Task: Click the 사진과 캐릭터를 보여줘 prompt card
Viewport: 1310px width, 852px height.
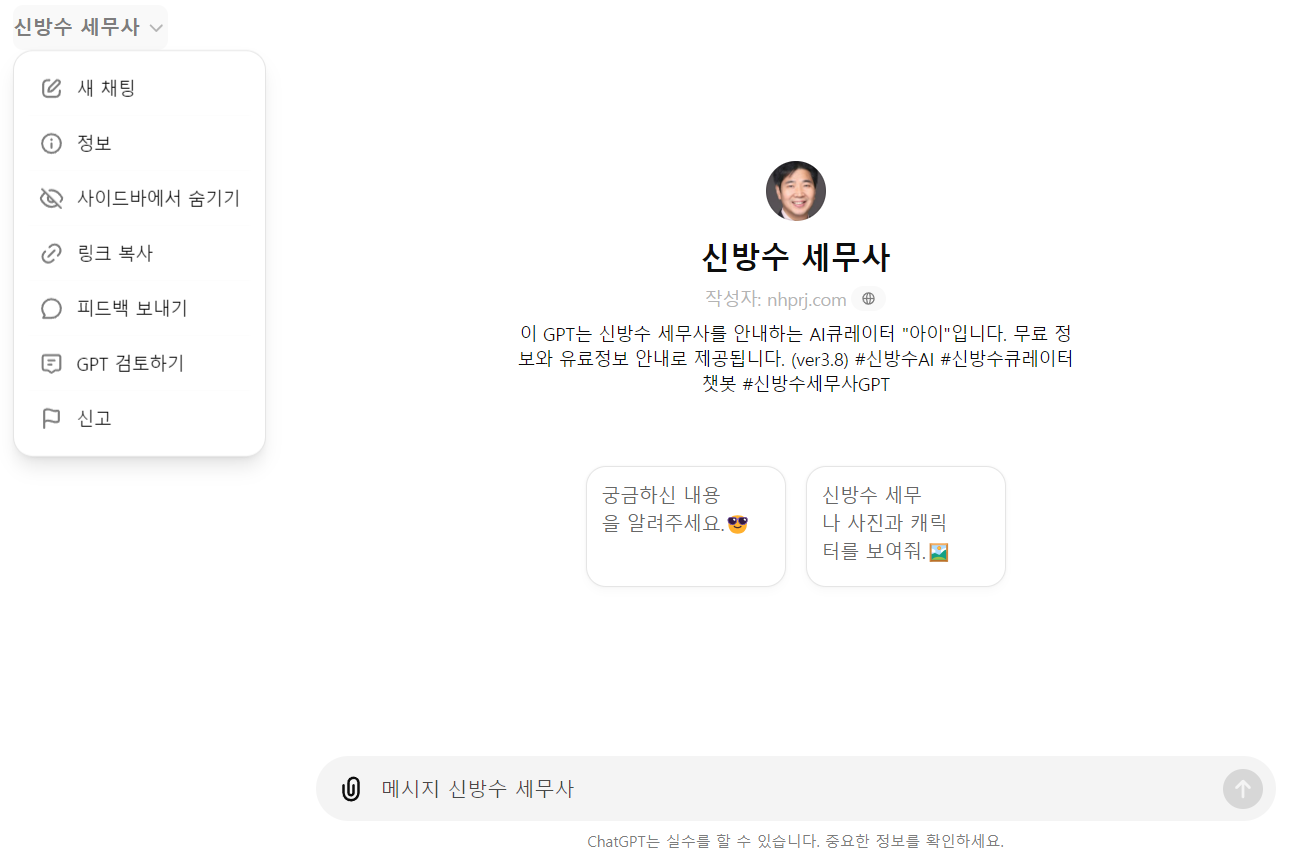Action: pyautogui.click(x=906, y=527)
